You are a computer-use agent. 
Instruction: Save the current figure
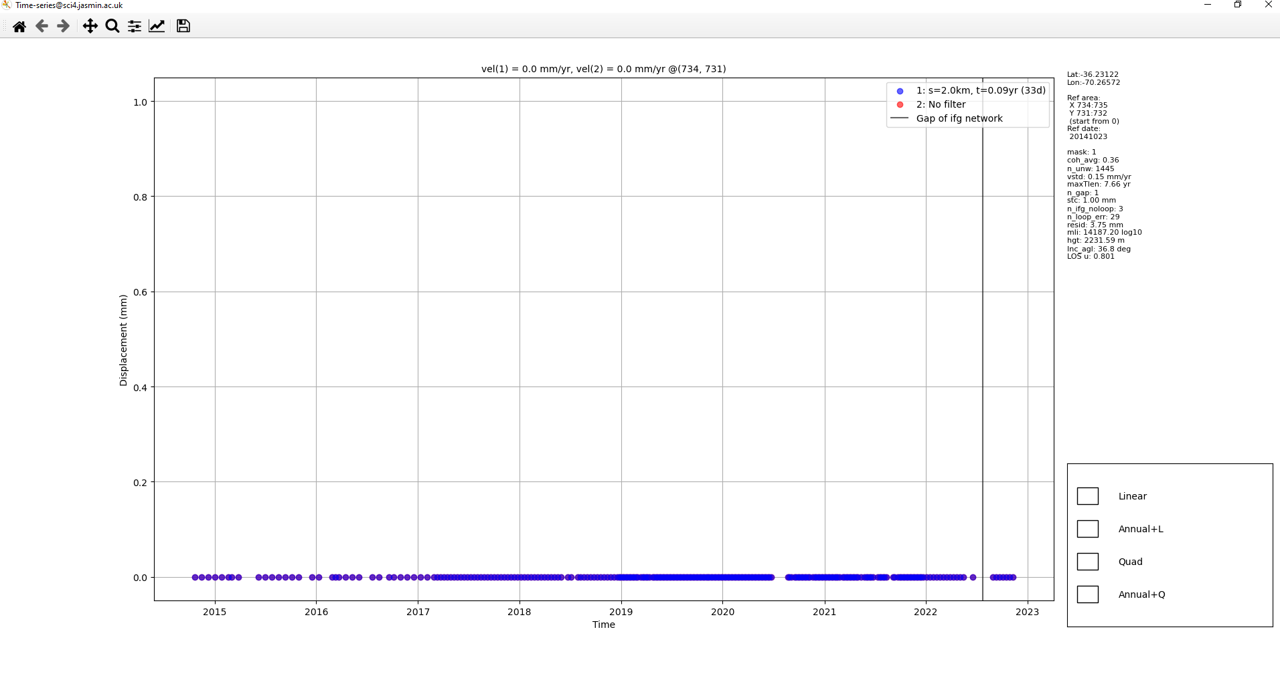[x=183, y=27]
